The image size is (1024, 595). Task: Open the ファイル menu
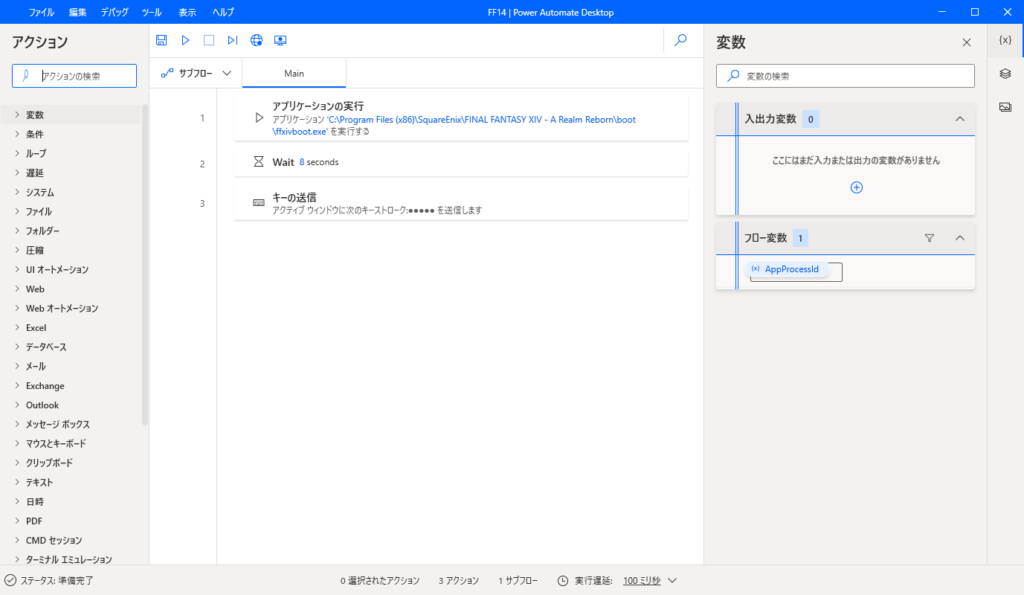pyautogui.click(x=41, y=12)
